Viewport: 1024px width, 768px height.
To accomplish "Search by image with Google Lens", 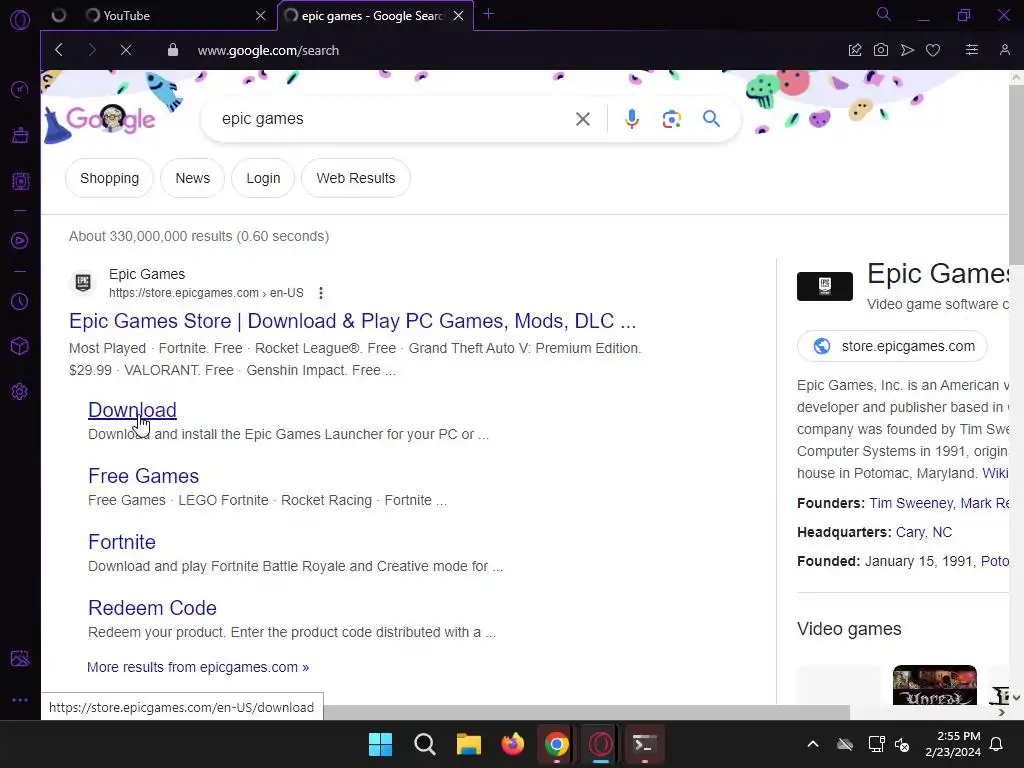I will coord(671,119).
